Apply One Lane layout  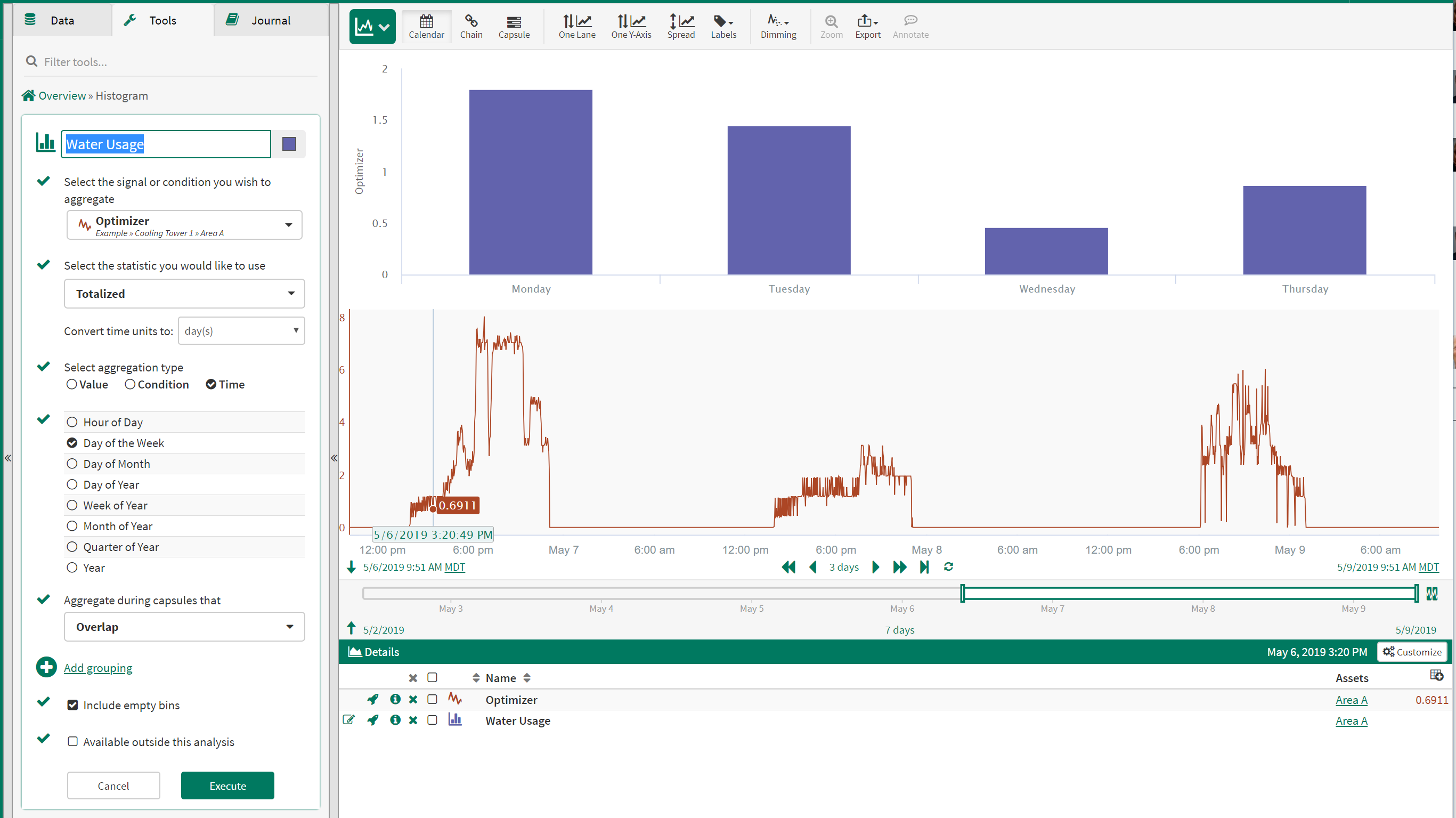point(576,26)
